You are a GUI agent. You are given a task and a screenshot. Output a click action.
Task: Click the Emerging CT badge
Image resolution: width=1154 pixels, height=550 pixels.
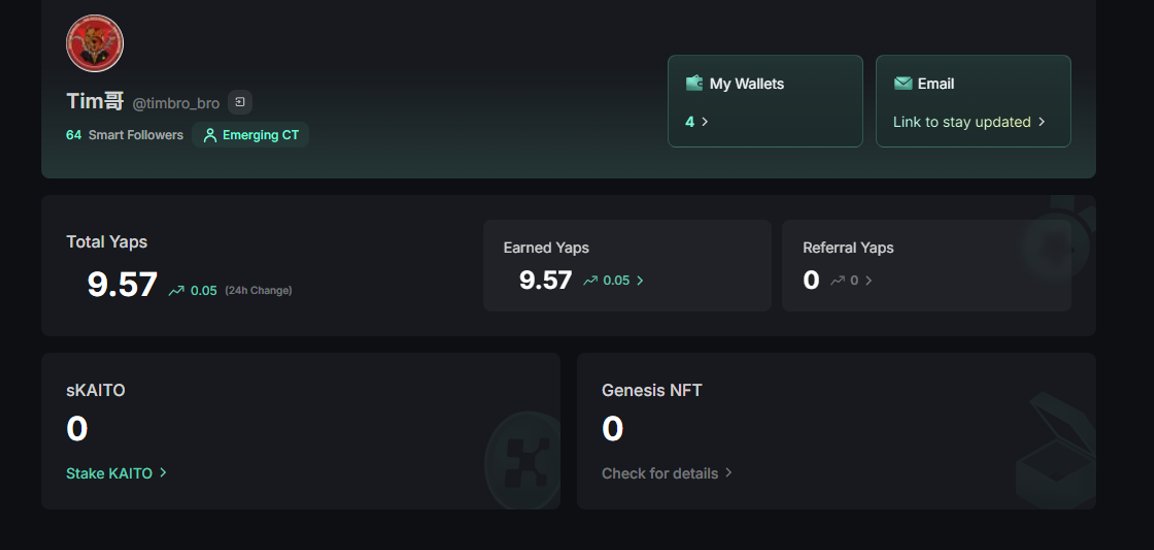coord(250,135)
